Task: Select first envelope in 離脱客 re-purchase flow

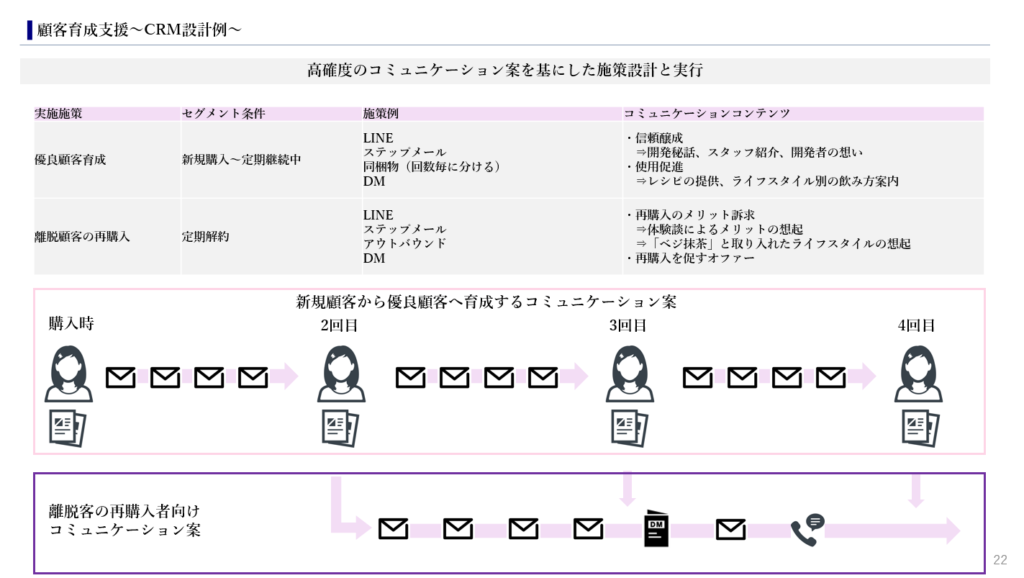Action: click(393, 529)
